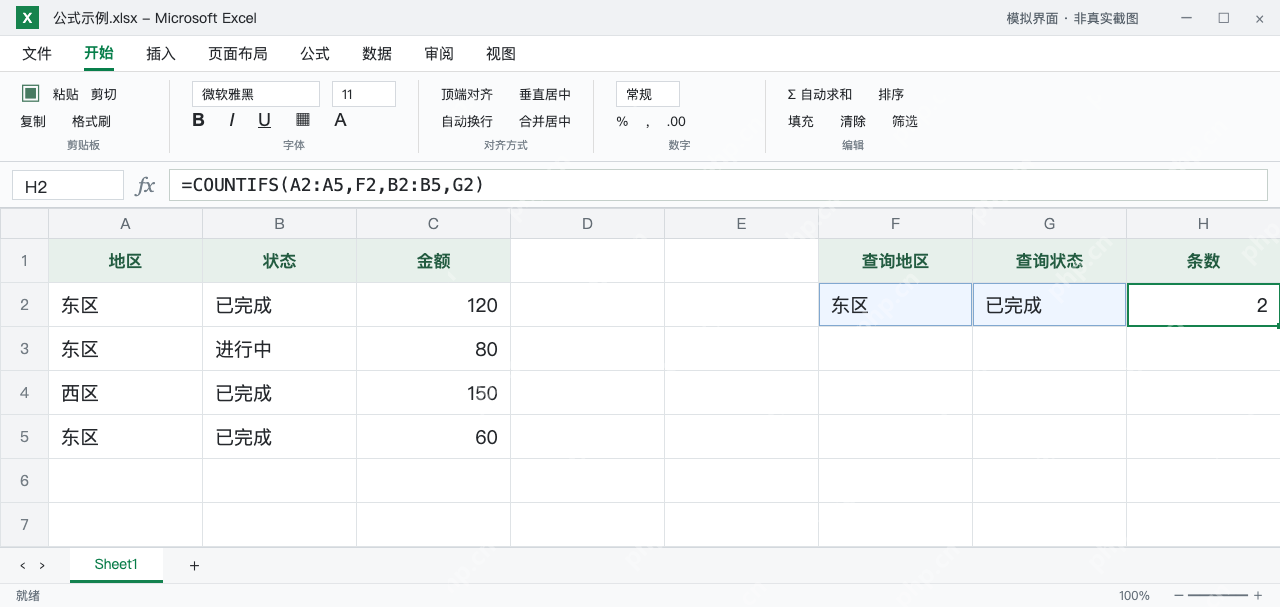Toggle 自动换行 wrap text
The image size is (1280, 608).
pyautogui.click(x=467, y=121)
